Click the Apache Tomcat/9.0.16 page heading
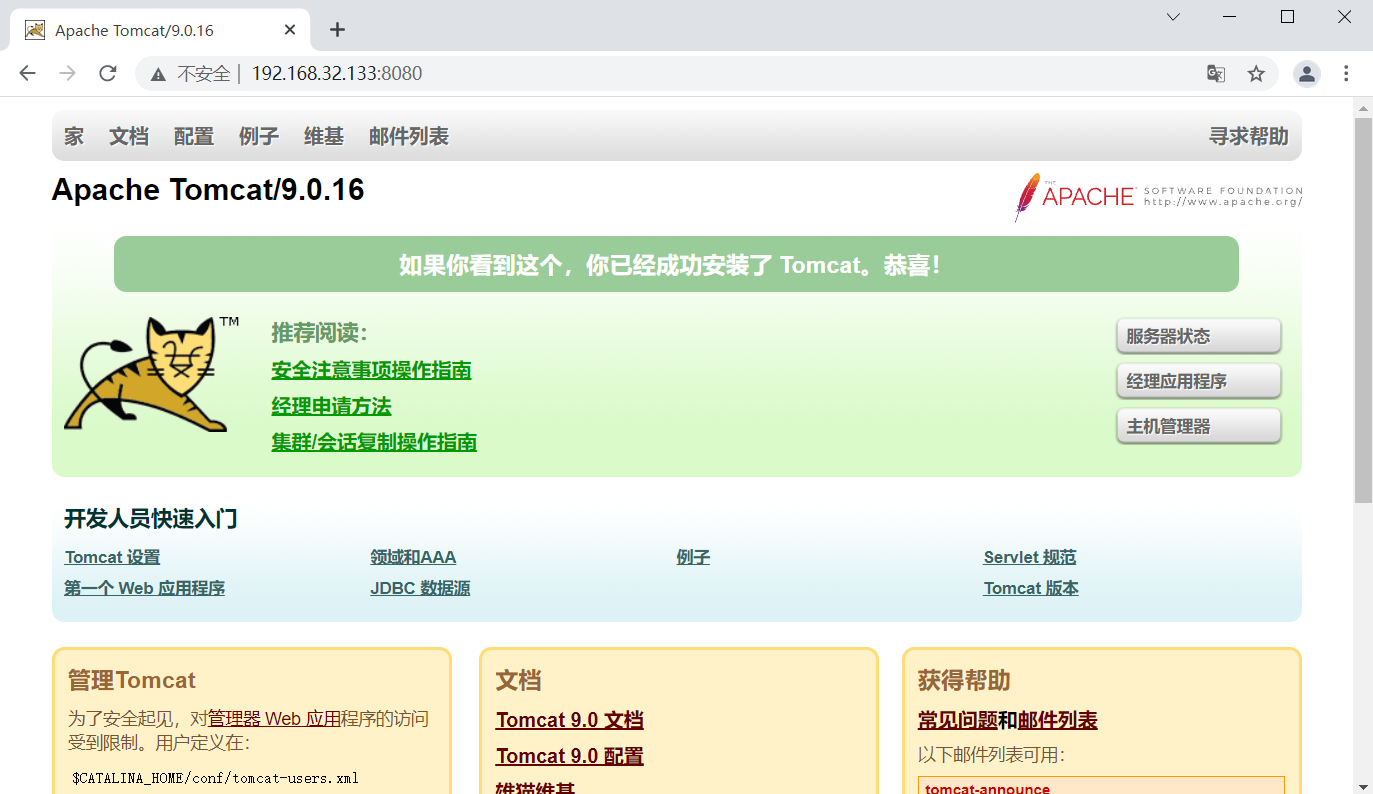 (208, 190)
